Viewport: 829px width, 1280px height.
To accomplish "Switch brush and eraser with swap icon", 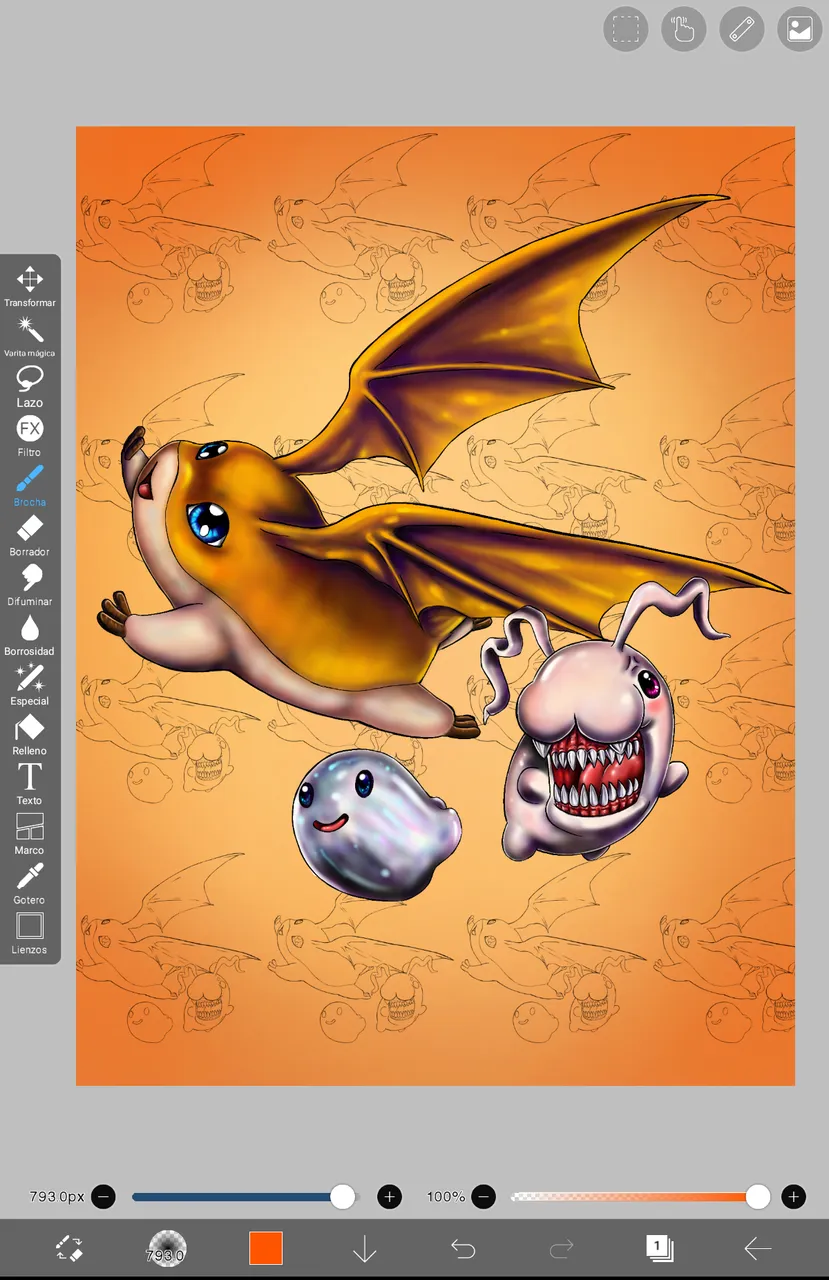I will click(69, 1248).
